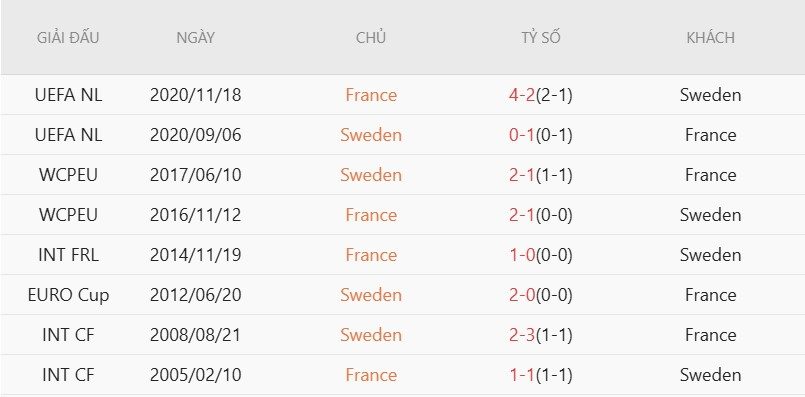Click away team Sweden in the 2020/11/18 row
The image size is (805, 397).
click(x=711, y=95)
